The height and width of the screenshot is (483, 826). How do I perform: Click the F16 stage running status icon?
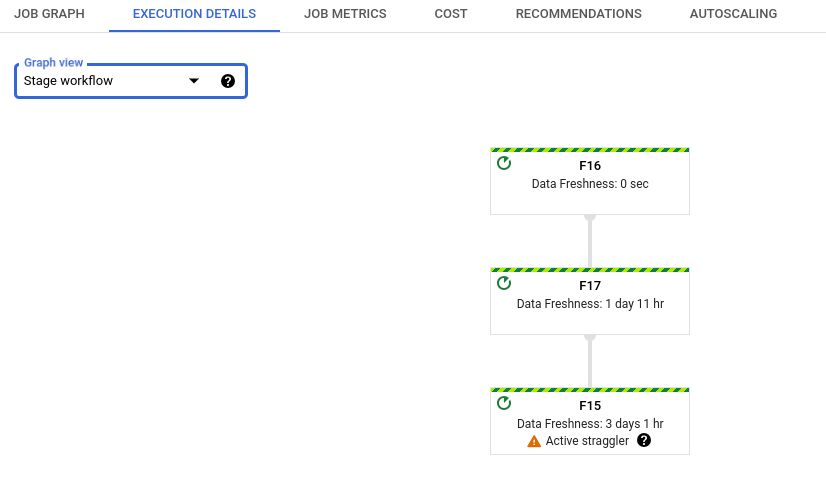point(504,163)
